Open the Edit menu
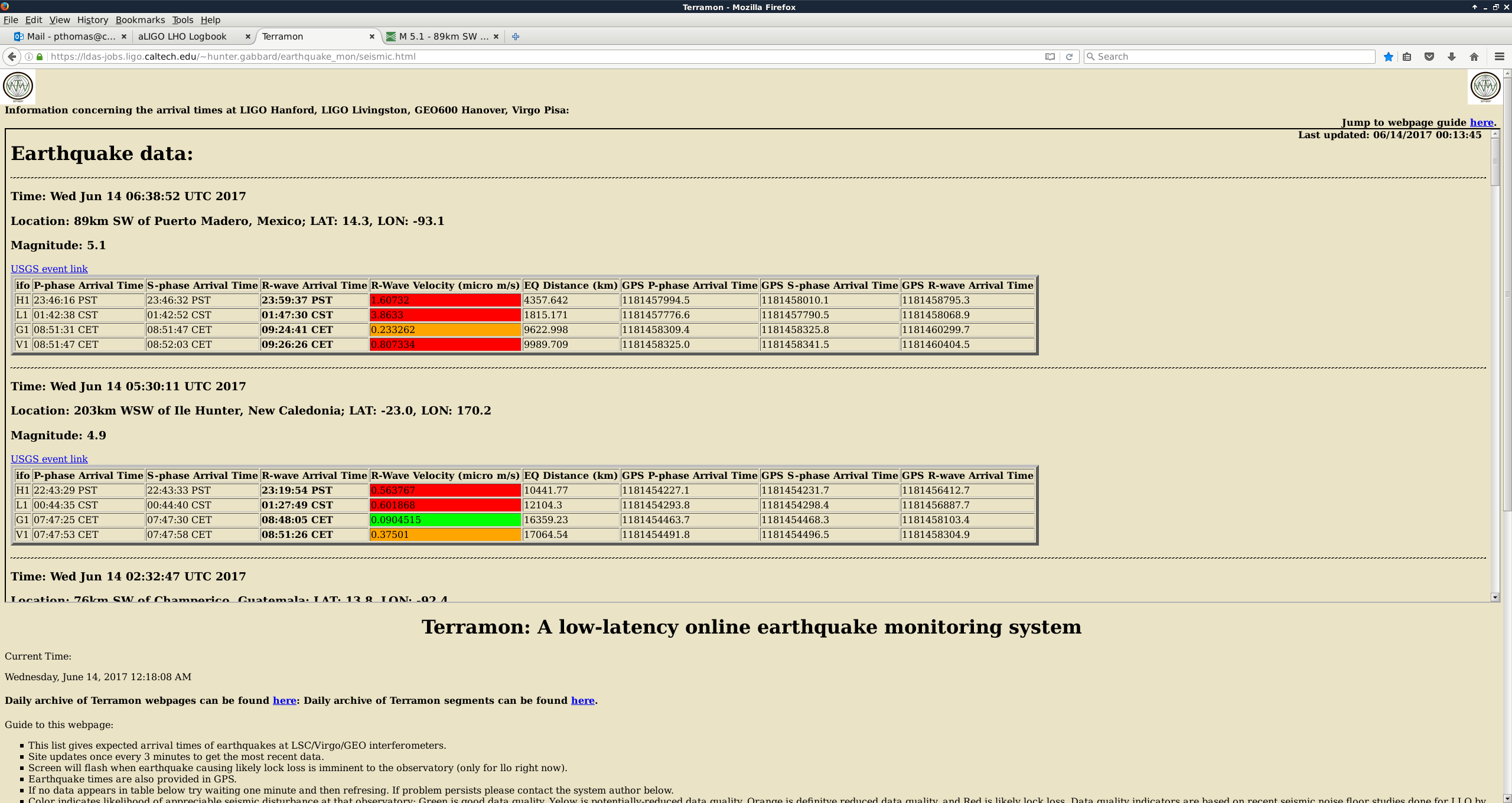The height and width of the screenshot is (803, 1512). [34, 20]
